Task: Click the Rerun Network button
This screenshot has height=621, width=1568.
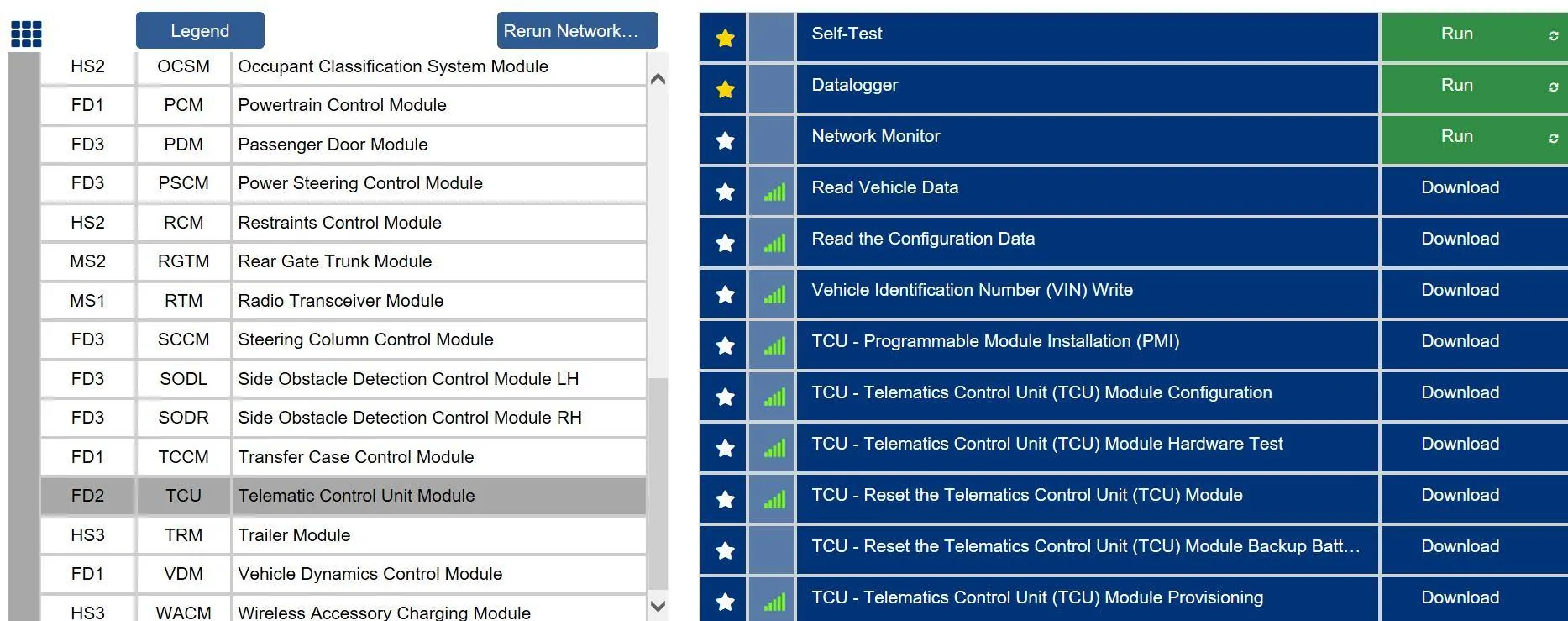Action: pyautogui.click(x=577, y=30)
